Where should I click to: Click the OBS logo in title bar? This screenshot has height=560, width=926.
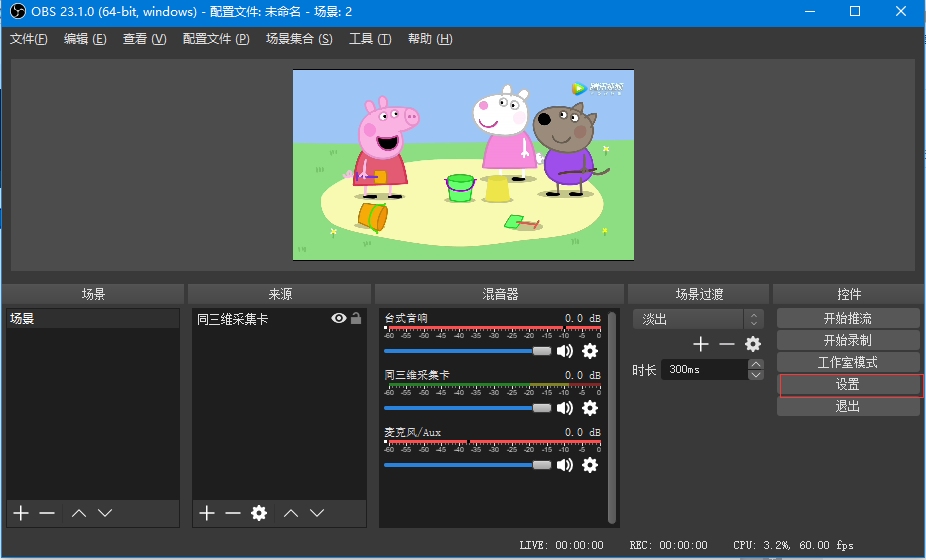18,11
